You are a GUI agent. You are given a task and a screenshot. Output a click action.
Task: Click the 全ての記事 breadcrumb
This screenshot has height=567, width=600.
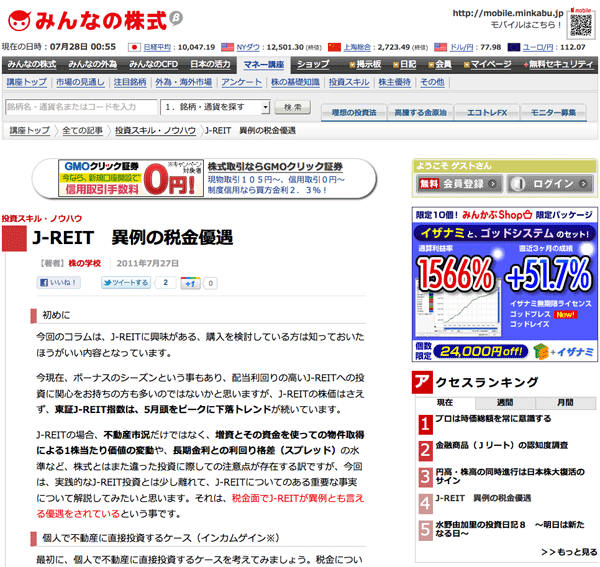click(83, 131)
